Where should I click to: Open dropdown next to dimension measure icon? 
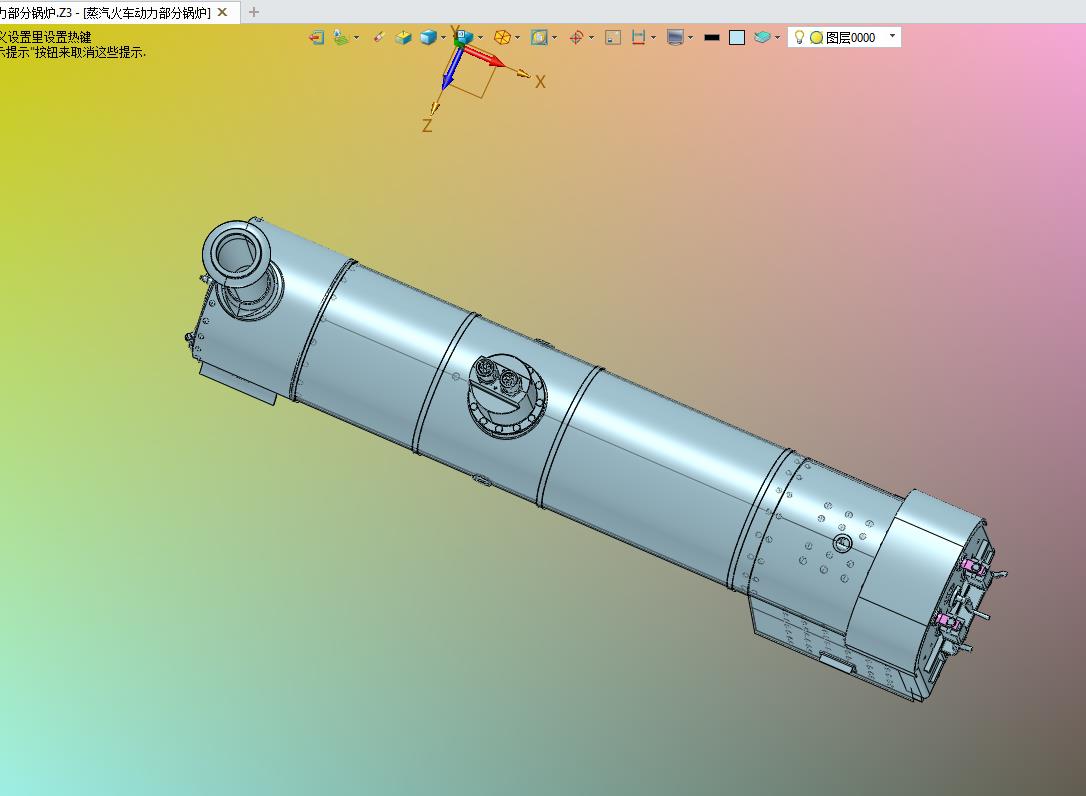(x=653, y=37)
